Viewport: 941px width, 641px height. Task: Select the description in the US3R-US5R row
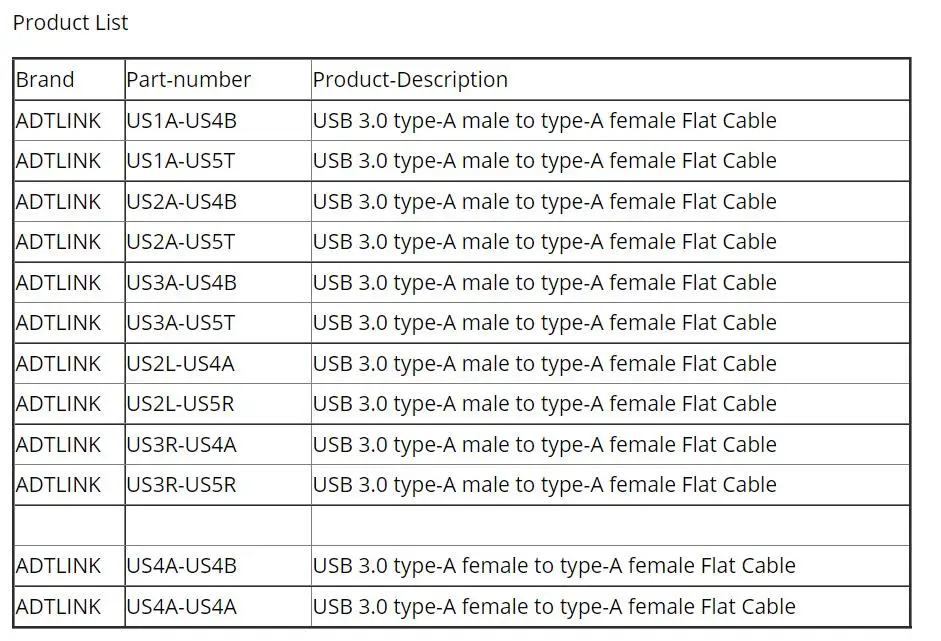[544, 485]
